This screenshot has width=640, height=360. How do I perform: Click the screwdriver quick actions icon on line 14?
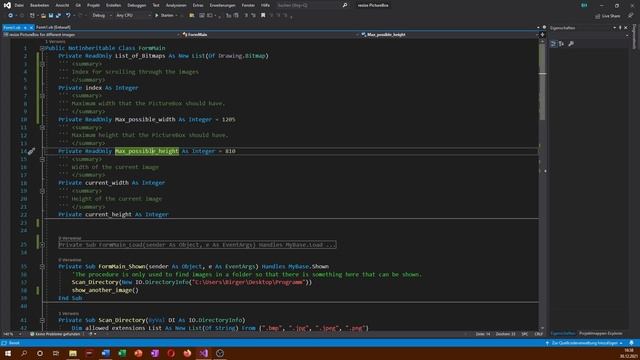[x=31, y=151]
